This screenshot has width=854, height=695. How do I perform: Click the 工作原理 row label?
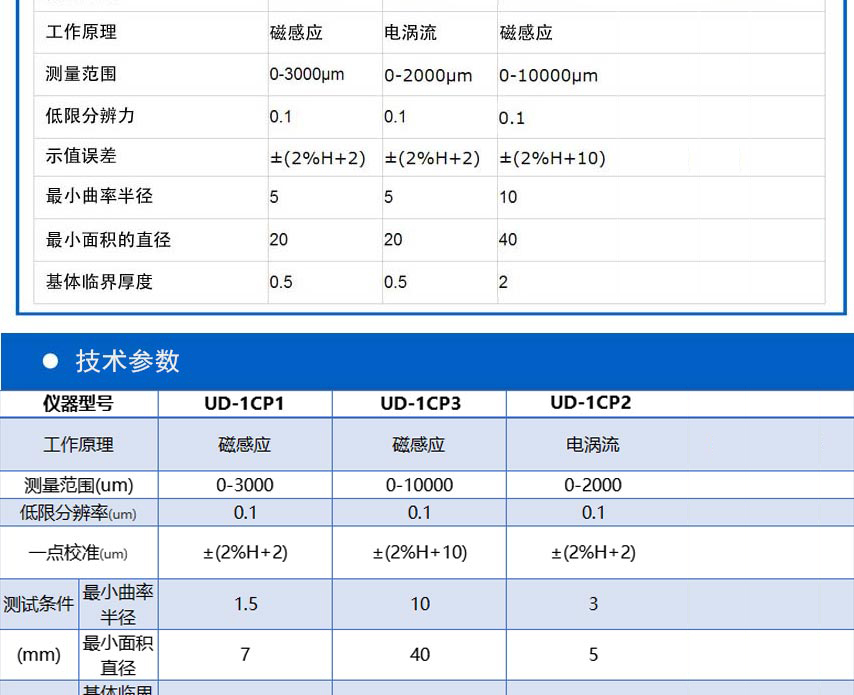79,443
